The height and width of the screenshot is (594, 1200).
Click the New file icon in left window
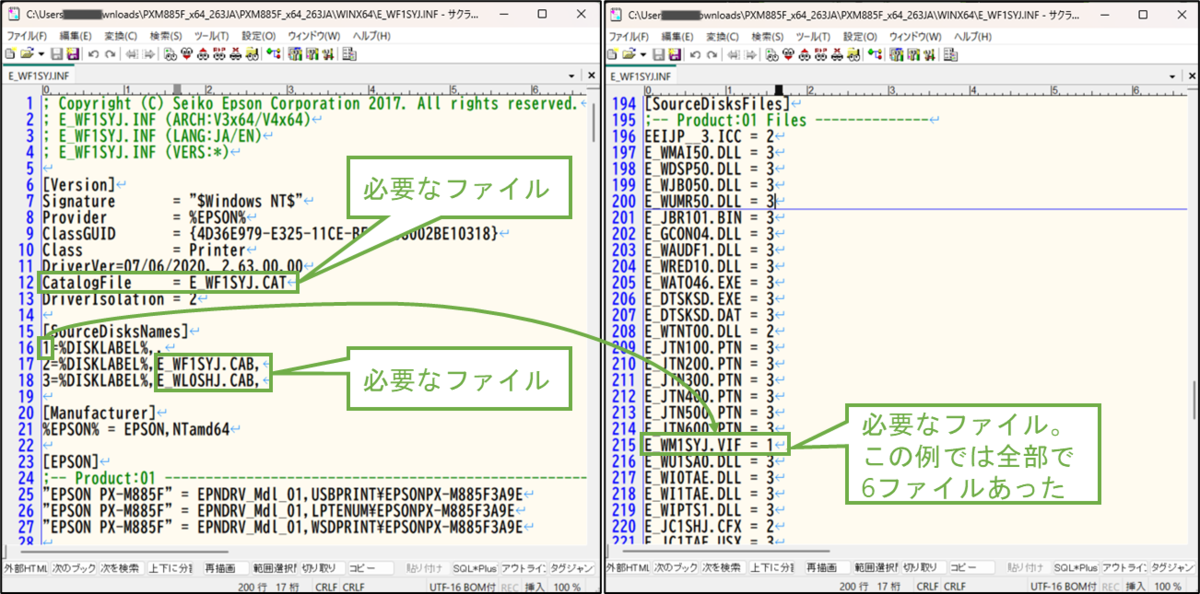tap(12, 53)
